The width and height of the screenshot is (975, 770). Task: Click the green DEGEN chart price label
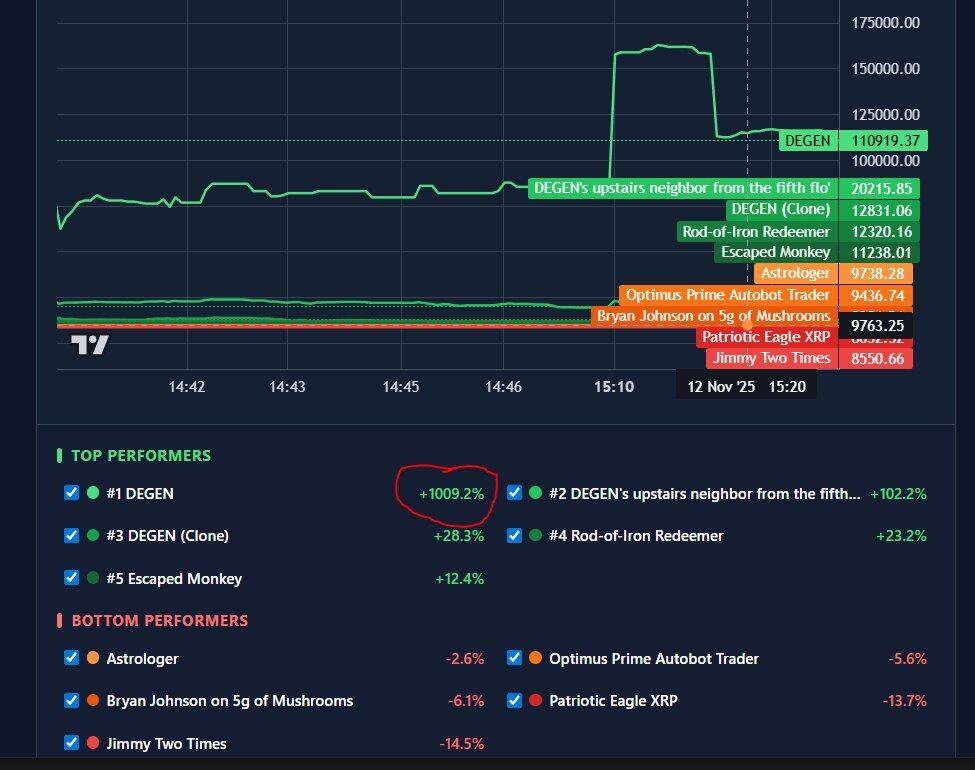807,141
